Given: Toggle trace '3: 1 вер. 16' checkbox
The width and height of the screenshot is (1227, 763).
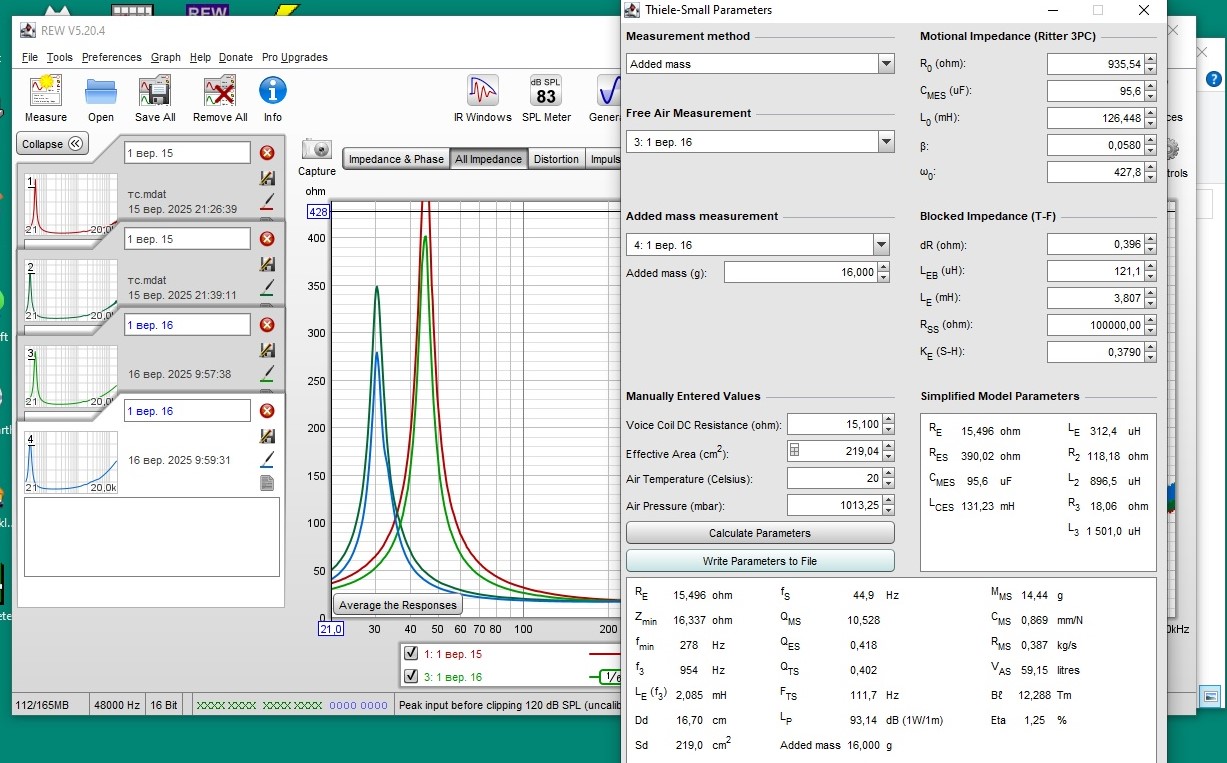Looking at the screenshot, I should coord(411,677).
